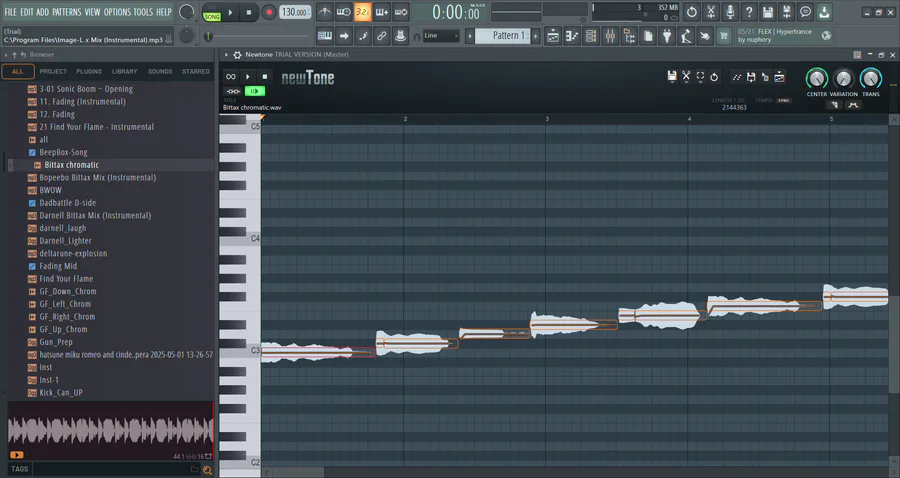Toggle multilink to controllers icon
Image resolution: width=900 pixels, height=478 pixels.
coord(401,36)
